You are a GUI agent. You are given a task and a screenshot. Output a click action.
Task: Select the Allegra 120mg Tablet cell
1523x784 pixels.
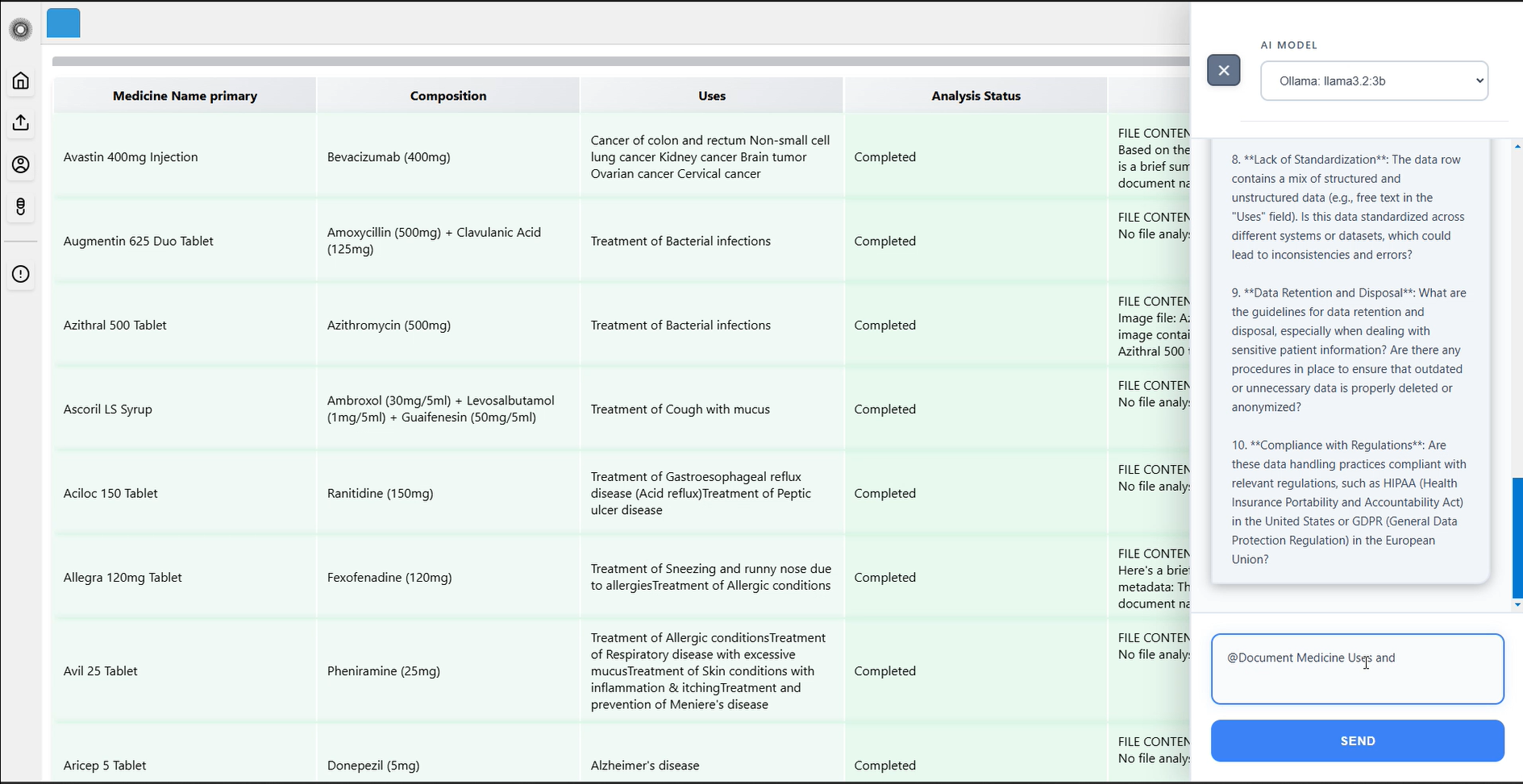click(185, 578)
